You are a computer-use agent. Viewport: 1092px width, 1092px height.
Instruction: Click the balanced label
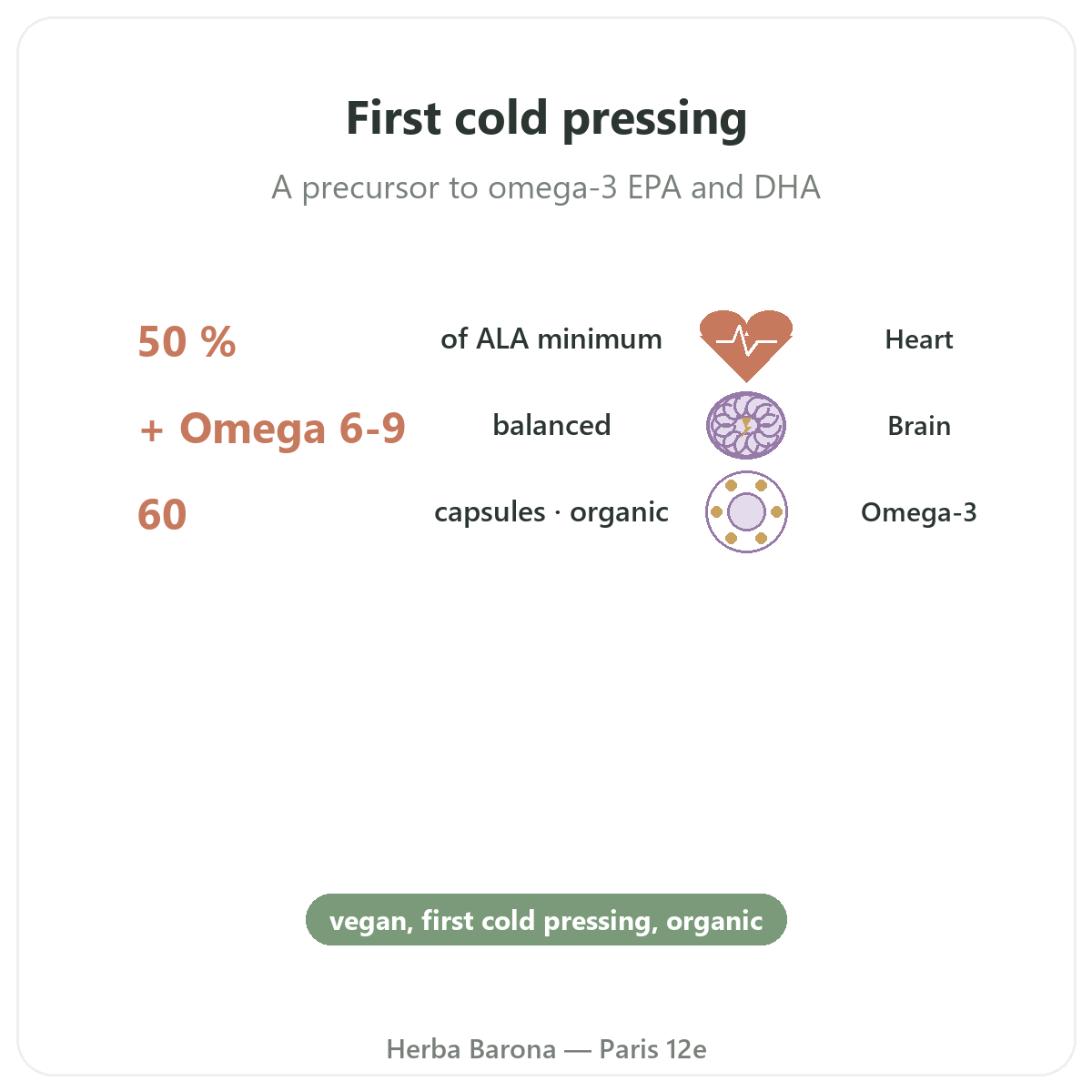(x=551, y=425)
